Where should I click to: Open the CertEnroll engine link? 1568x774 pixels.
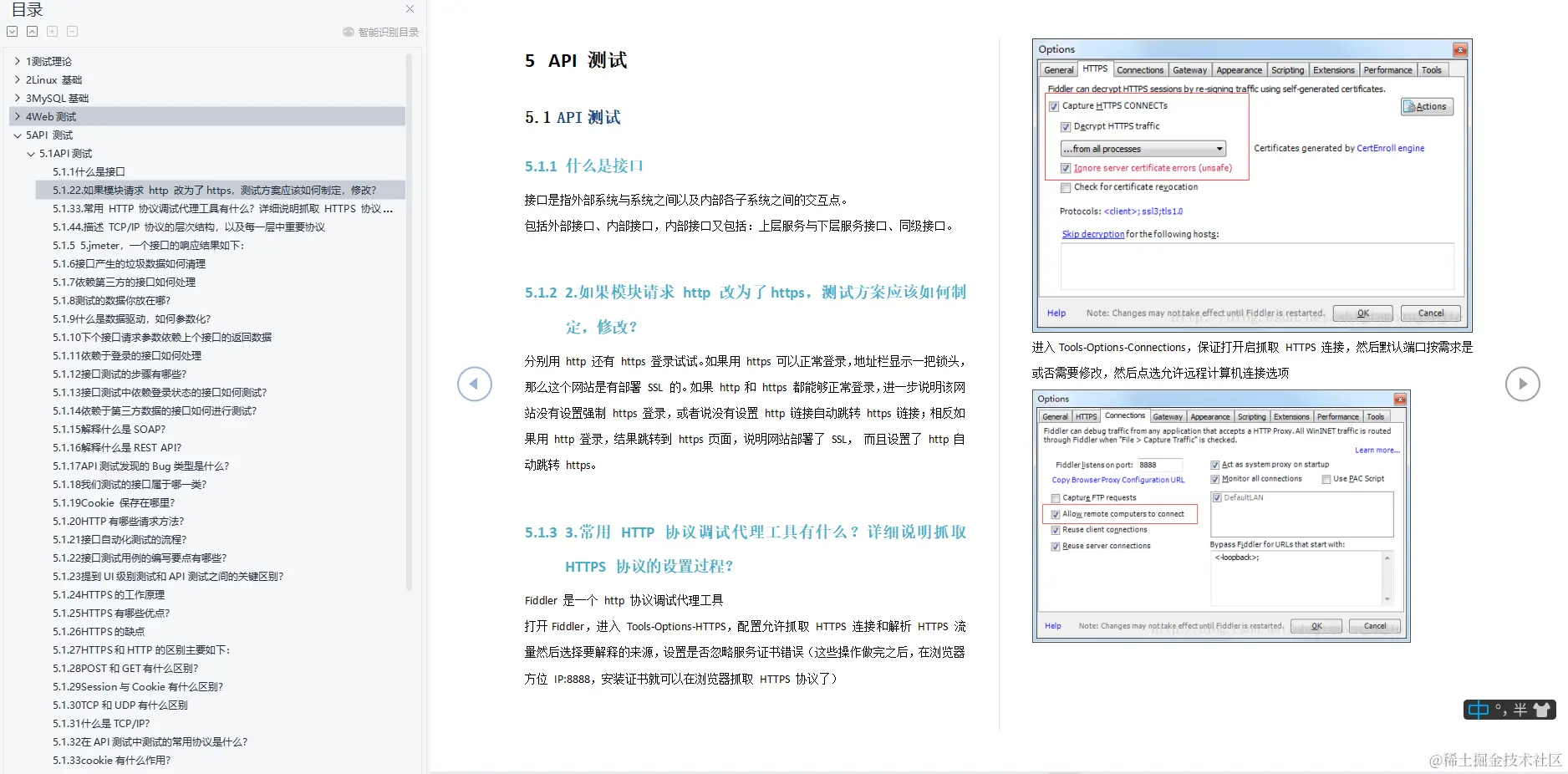click(1390, 148)
